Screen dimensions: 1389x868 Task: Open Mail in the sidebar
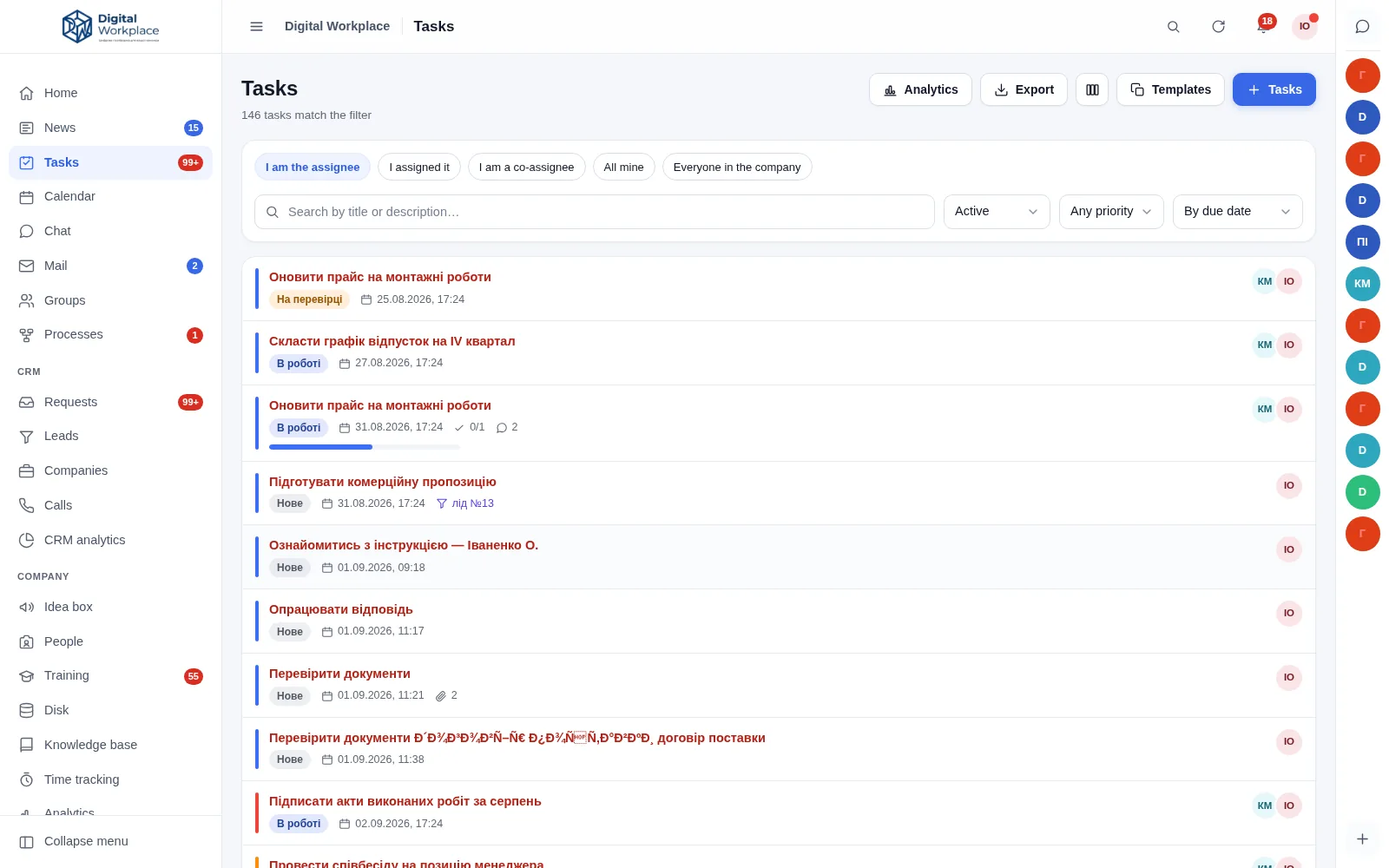coord(110,266)
